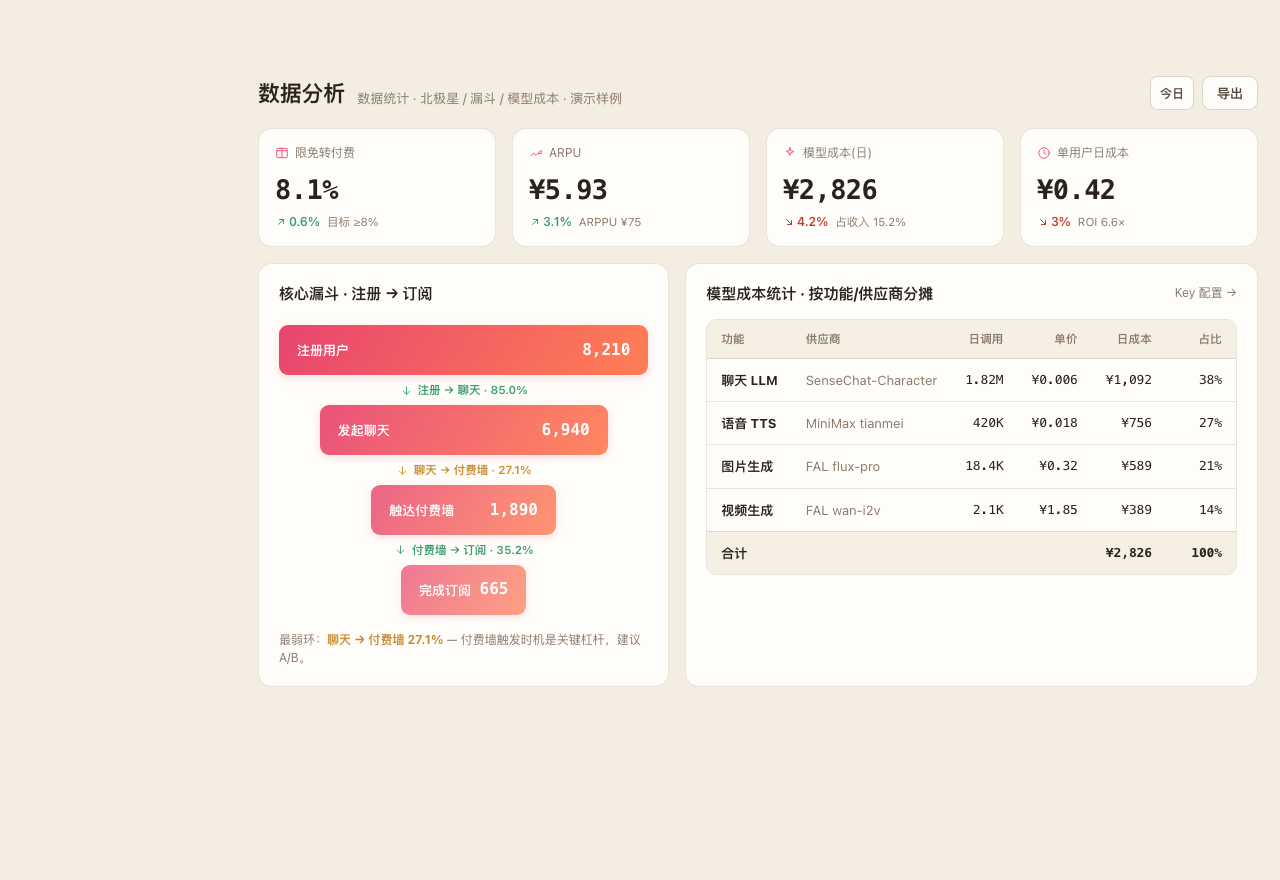The image size is (1280, 880).
Task: Click the up arrow next to 0.6%
Action: point(281,222)
